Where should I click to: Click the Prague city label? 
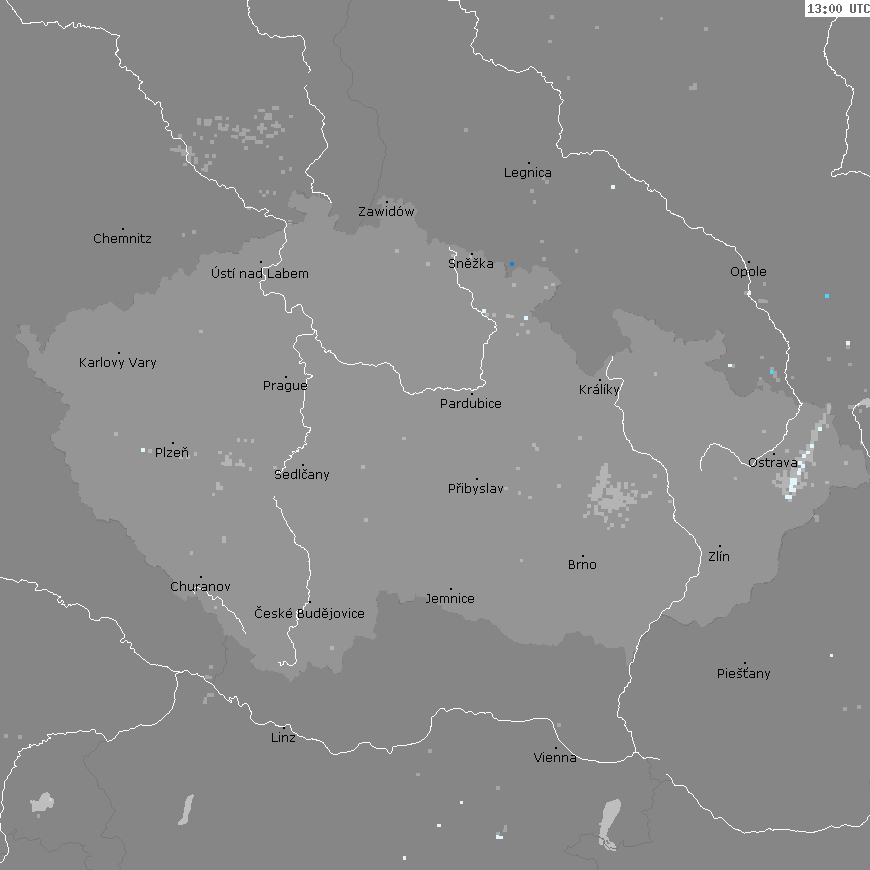tap(285, 386)
